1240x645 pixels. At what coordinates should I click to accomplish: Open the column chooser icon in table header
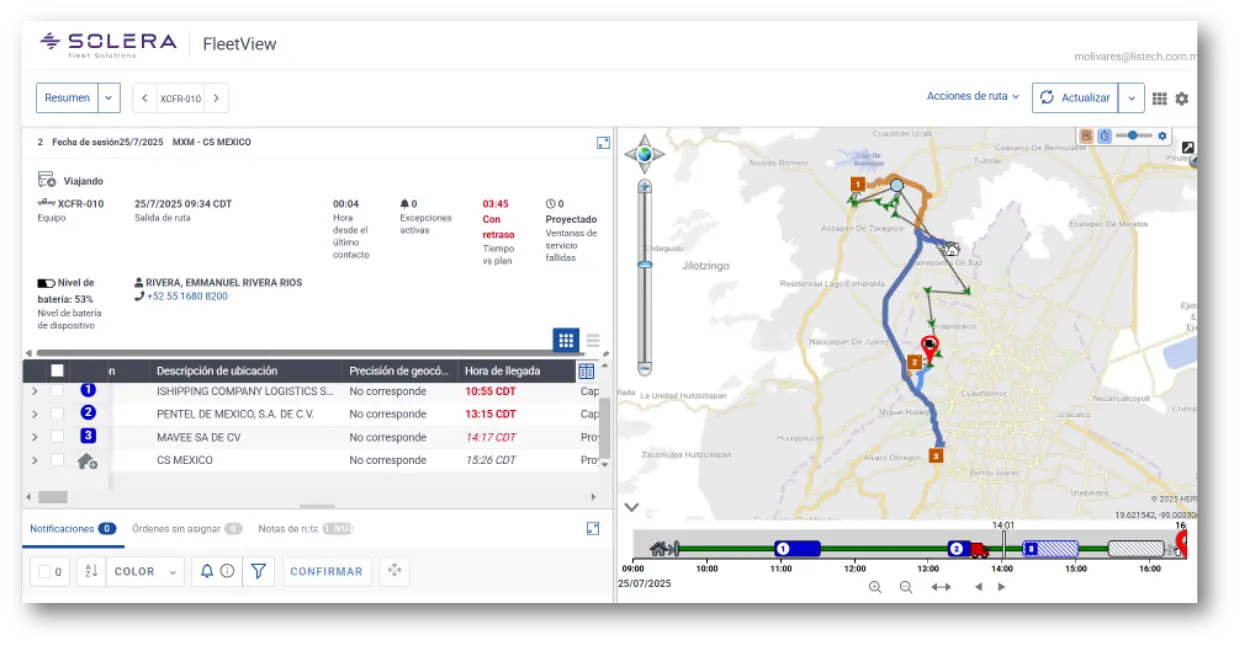[586, 371]
